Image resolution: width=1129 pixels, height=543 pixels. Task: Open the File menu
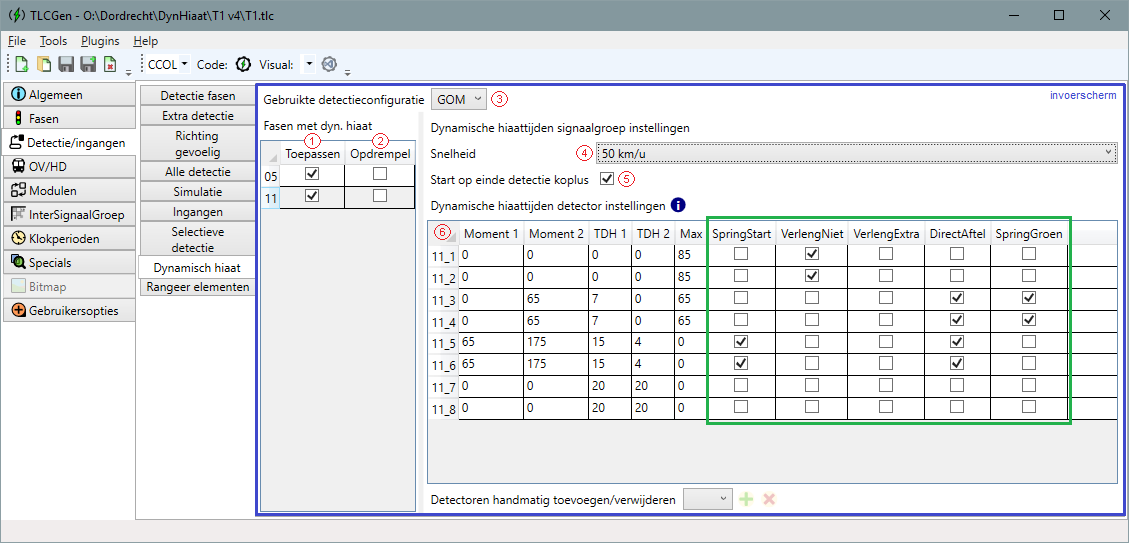pyautogui.click(x=17, y=41)
